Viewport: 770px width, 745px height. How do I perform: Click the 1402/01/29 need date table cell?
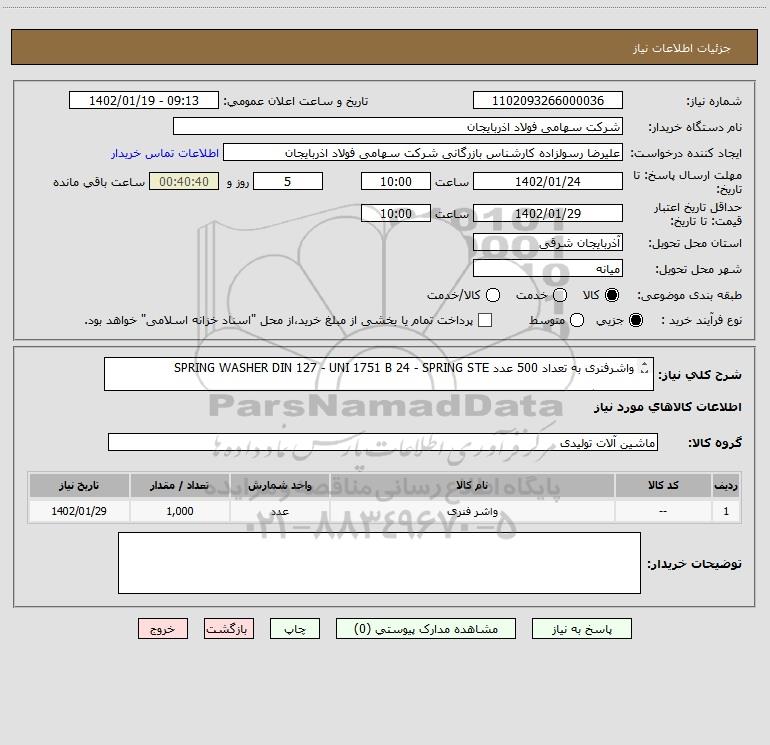pos(79,511)
